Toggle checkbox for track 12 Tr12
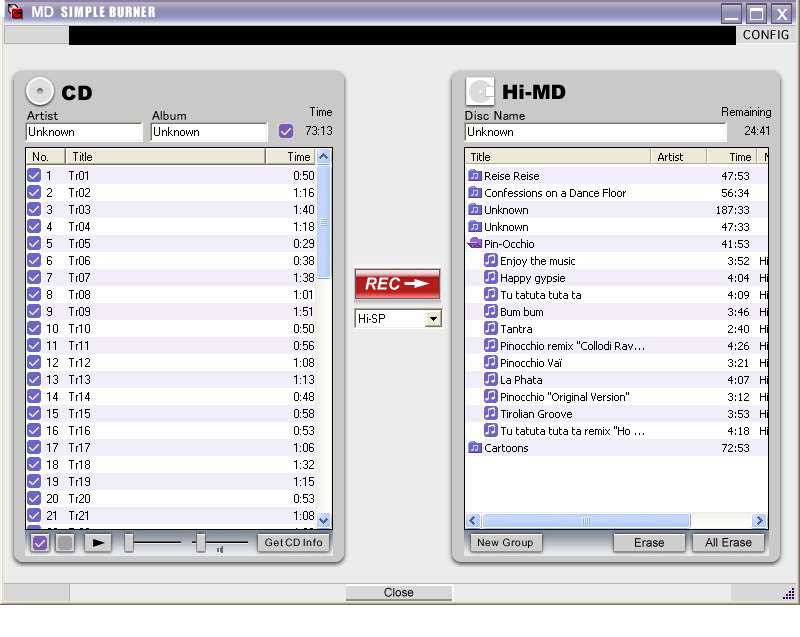 coord(34,362)
